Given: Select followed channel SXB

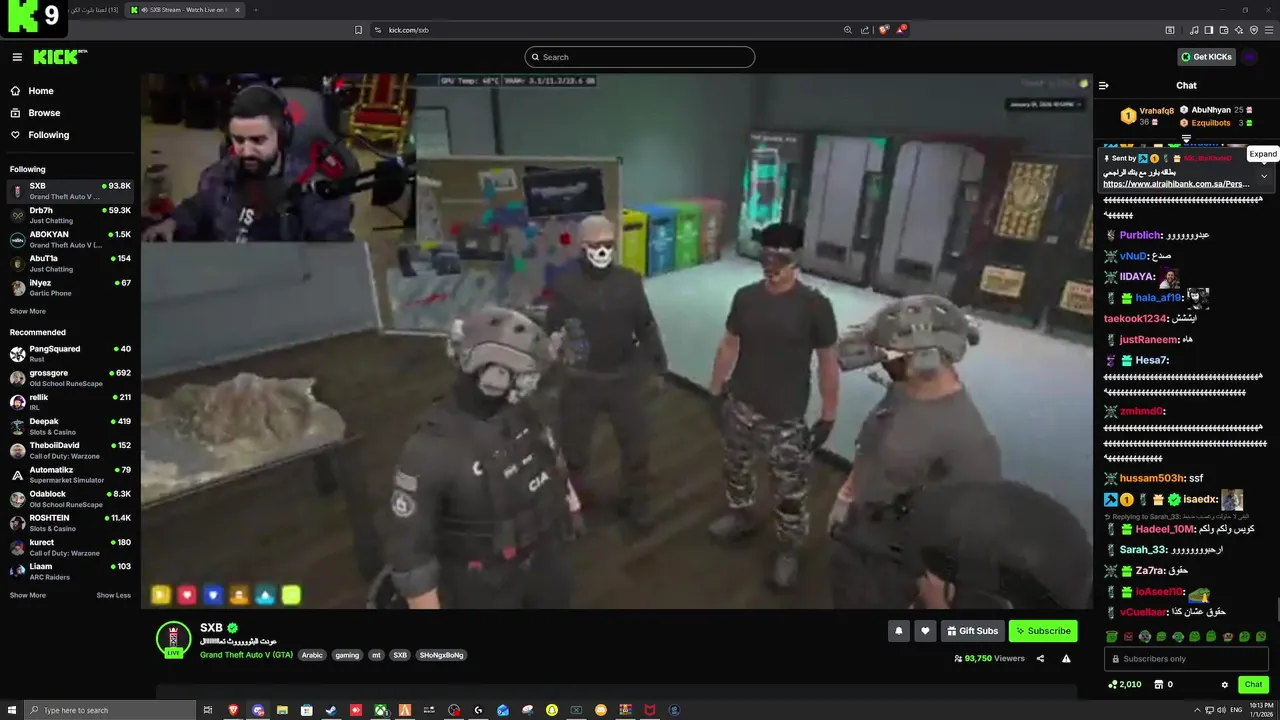Looking at the screenshot, I should click(70, 191).
